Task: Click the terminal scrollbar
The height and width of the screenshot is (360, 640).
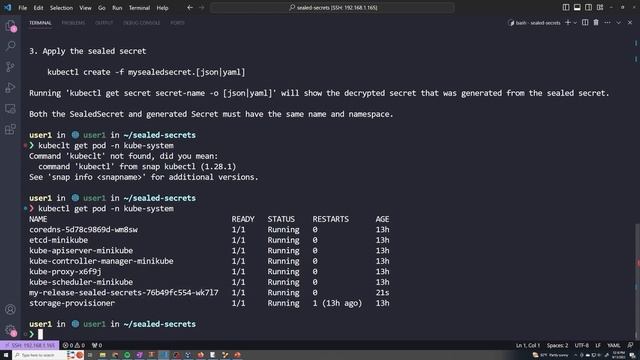Action: point(637,282)
